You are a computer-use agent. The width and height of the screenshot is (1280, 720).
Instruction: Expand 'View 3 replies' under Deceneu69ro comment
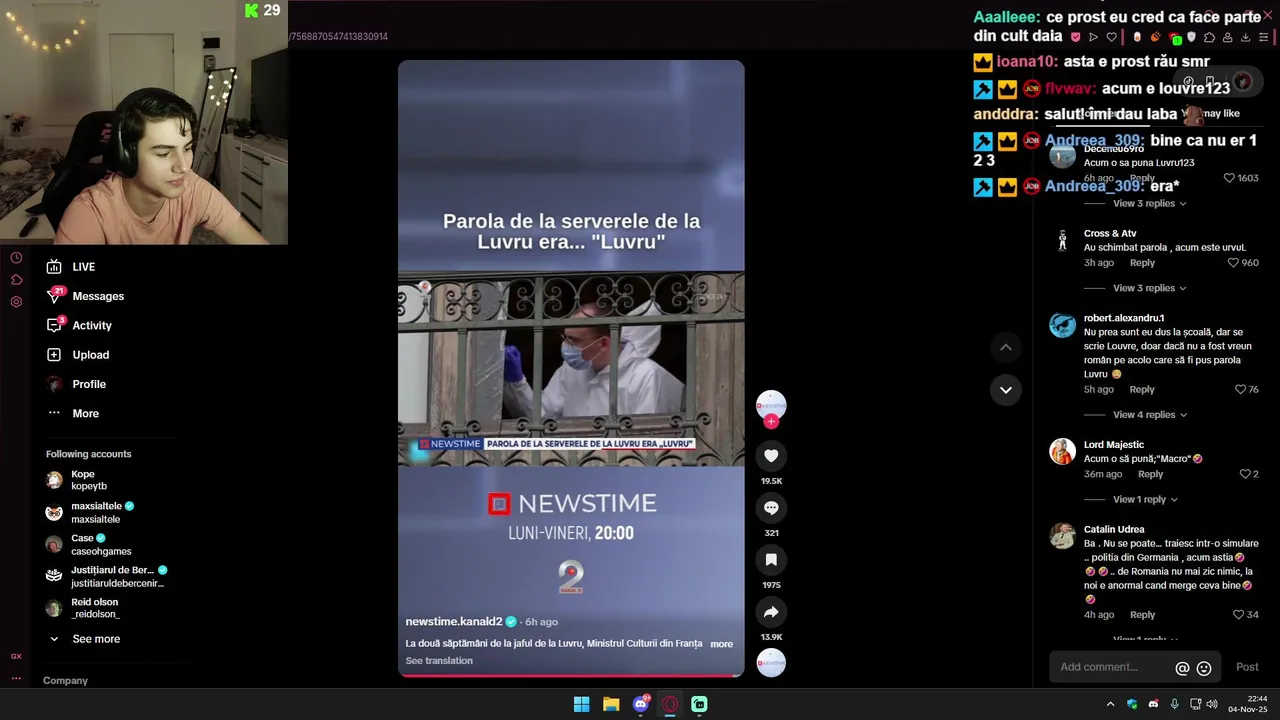(1149, 204)
